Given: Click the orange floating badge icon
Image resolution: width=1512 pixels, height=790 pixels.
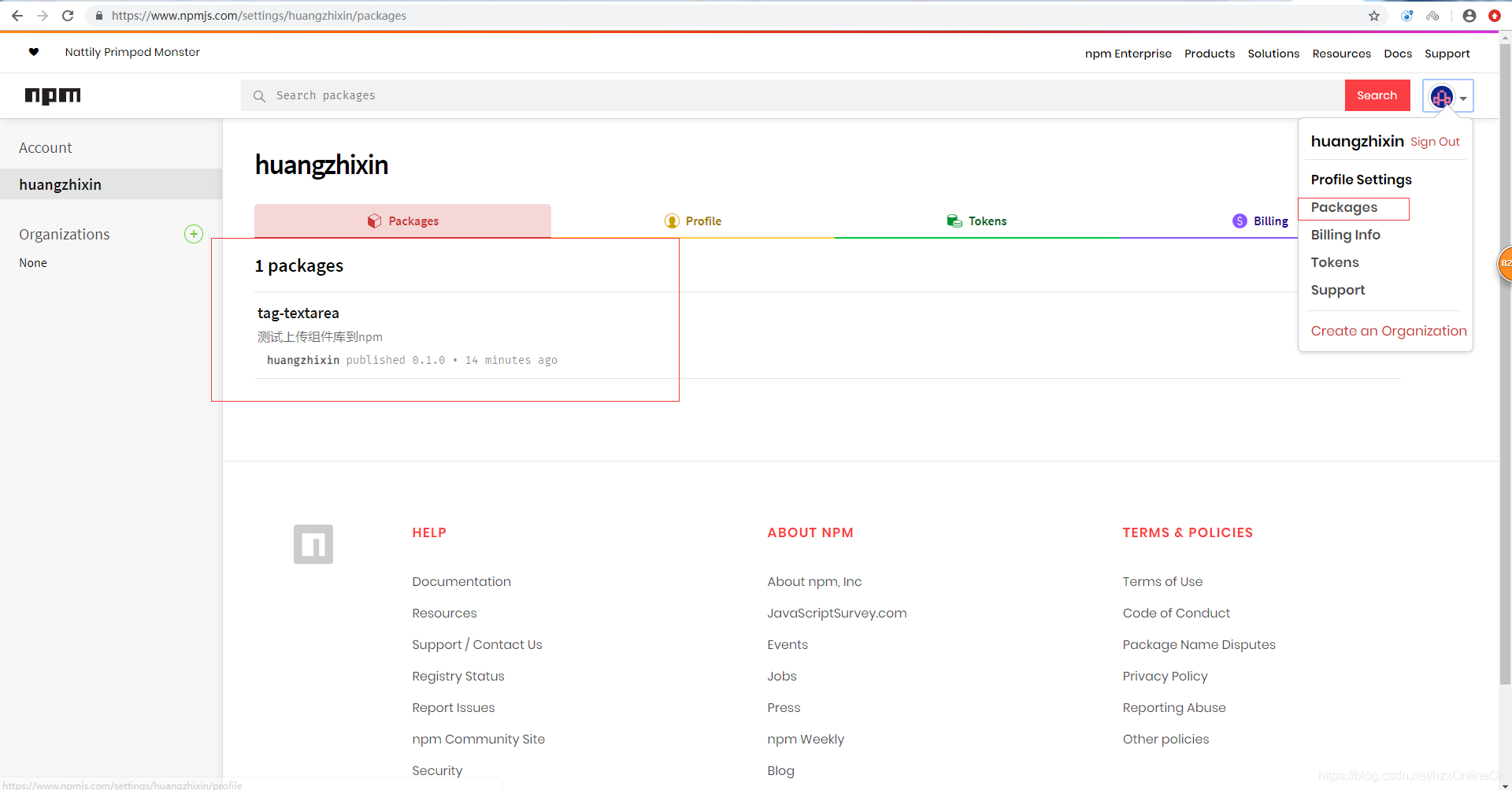Looking at the screenshot, I should tap(1504, 263).
